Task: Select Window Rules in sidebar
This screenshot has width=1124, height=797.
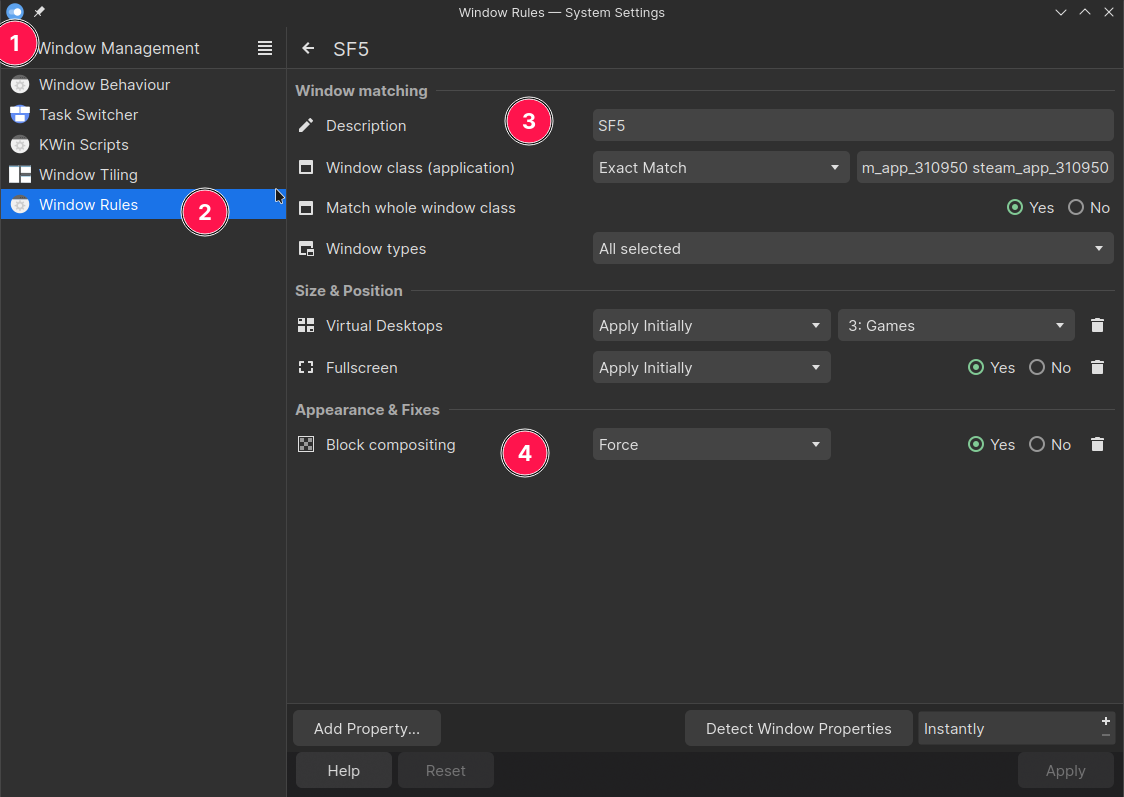Action: (x=143, y=205)
